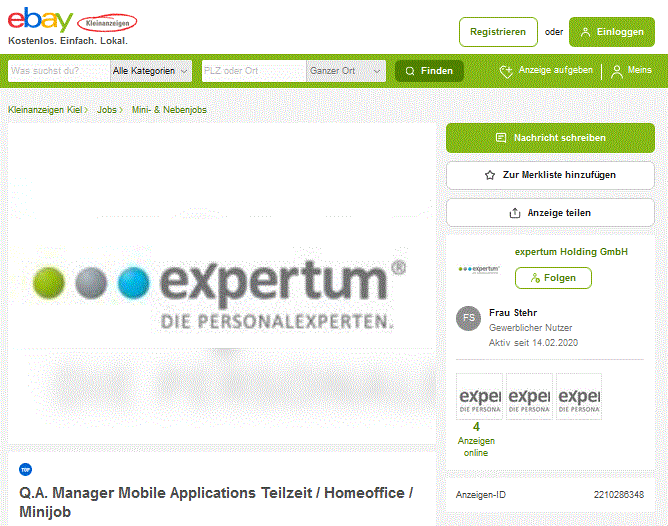Expand the Ganzer Ort radius dropdown
Viewport: 668px width, 526px height.
[x=346, y=71]
